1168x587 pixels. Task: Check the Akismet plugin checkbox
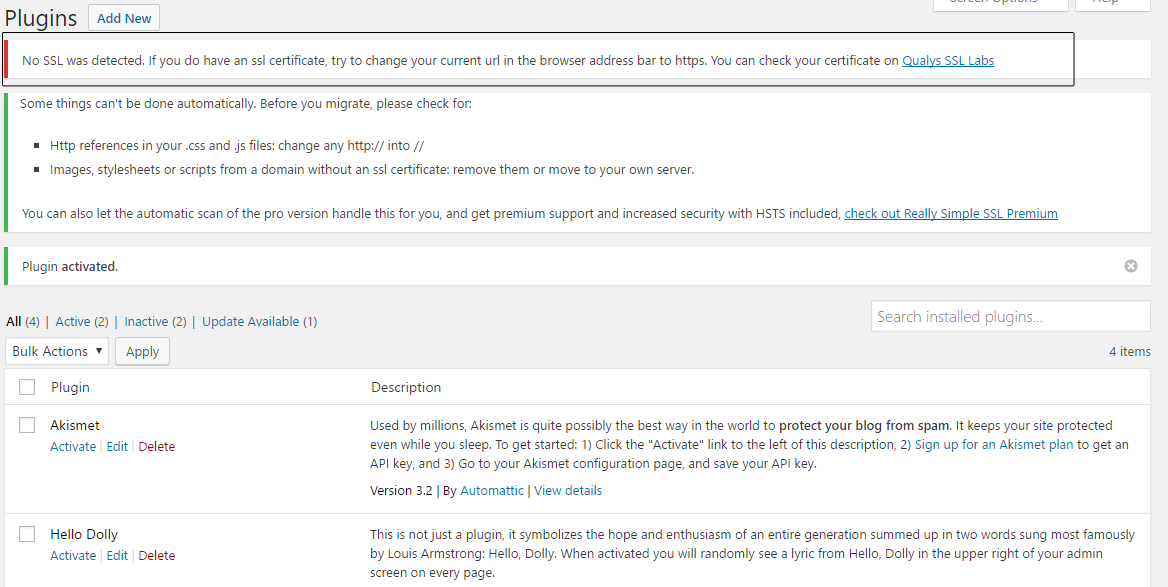point(27,425)
